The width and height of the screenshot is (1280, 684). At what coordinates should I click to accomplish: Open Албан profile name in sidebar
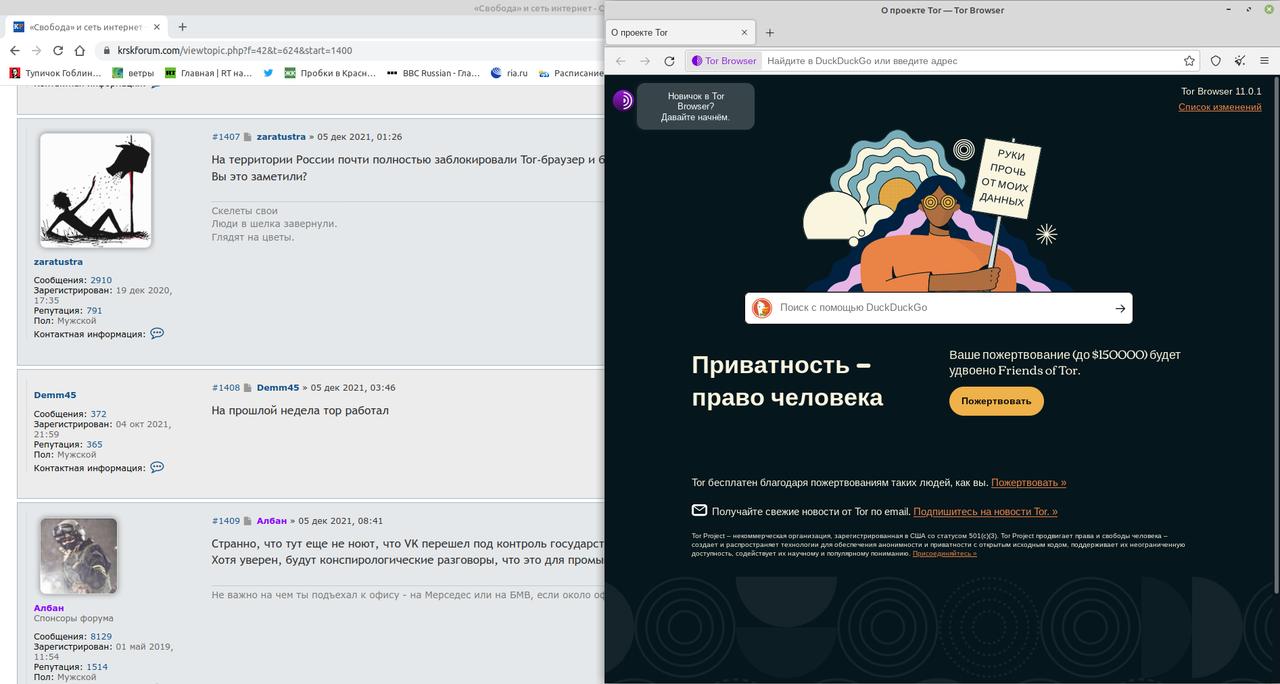(x=48, y=607)
